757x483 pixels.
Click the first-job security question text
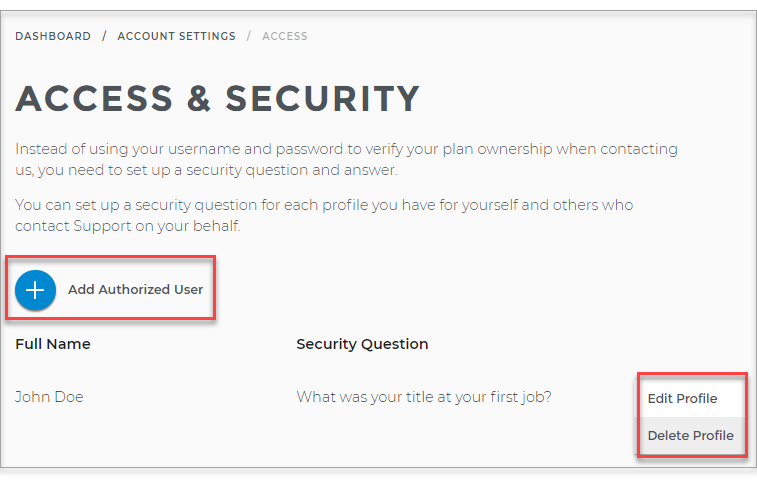click(x=424, y=397)
